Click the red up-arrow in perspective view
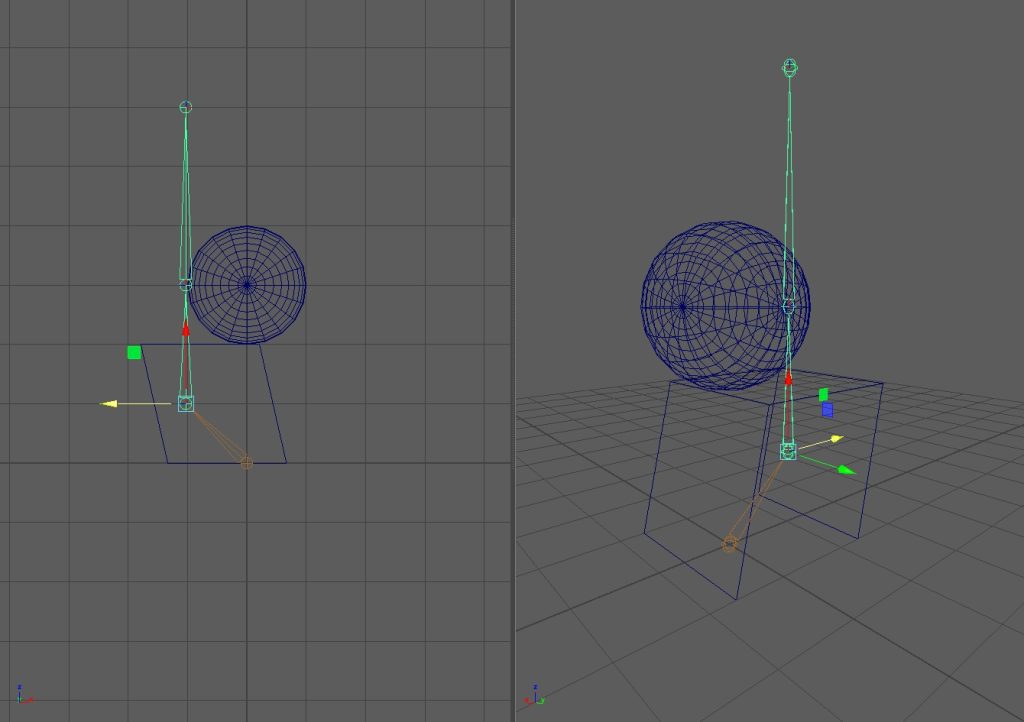This screenshot has height=722, width=1024. pos(788,378)
